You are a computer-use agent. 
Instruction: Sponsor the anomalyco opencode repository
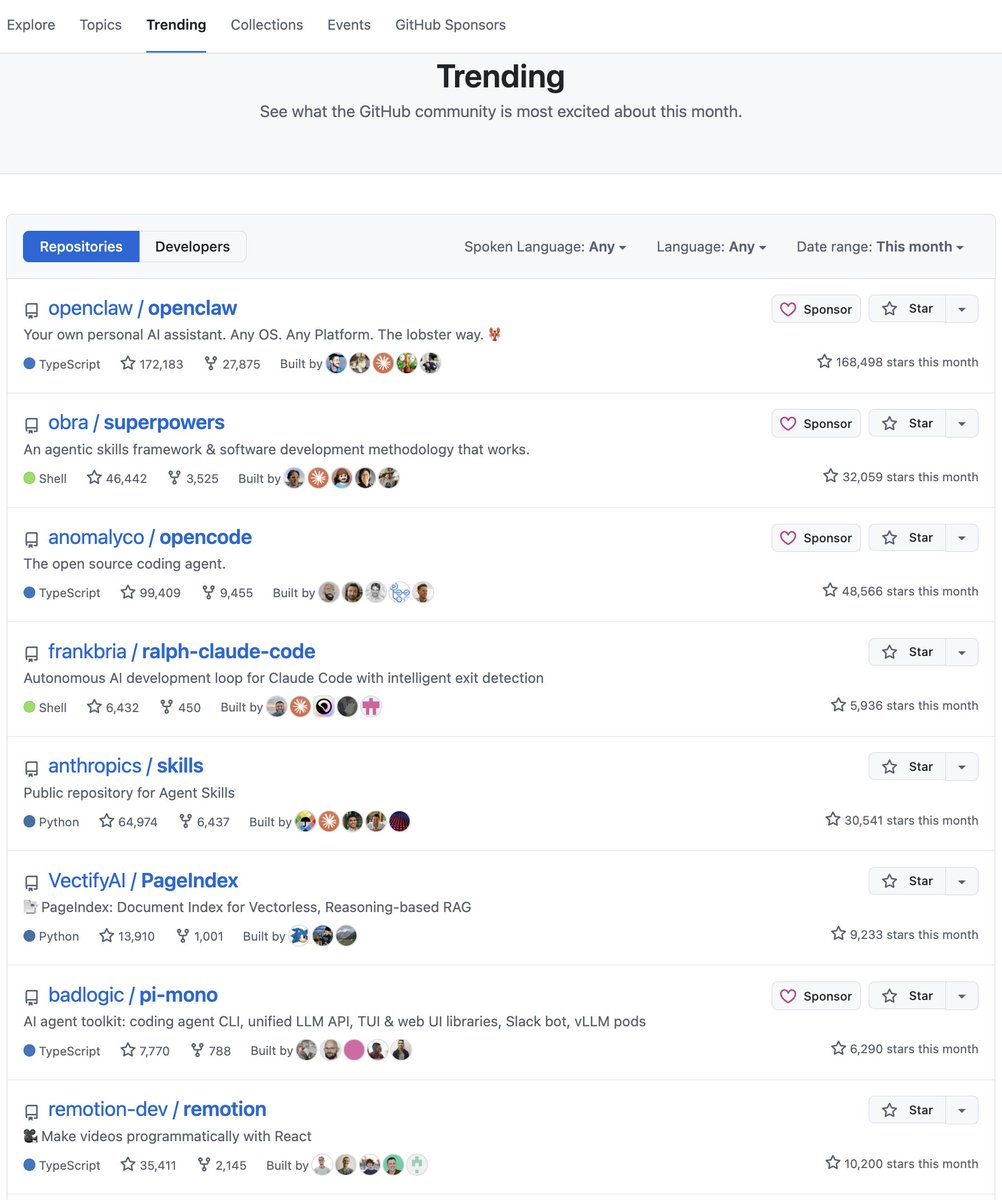click(816, 538)
